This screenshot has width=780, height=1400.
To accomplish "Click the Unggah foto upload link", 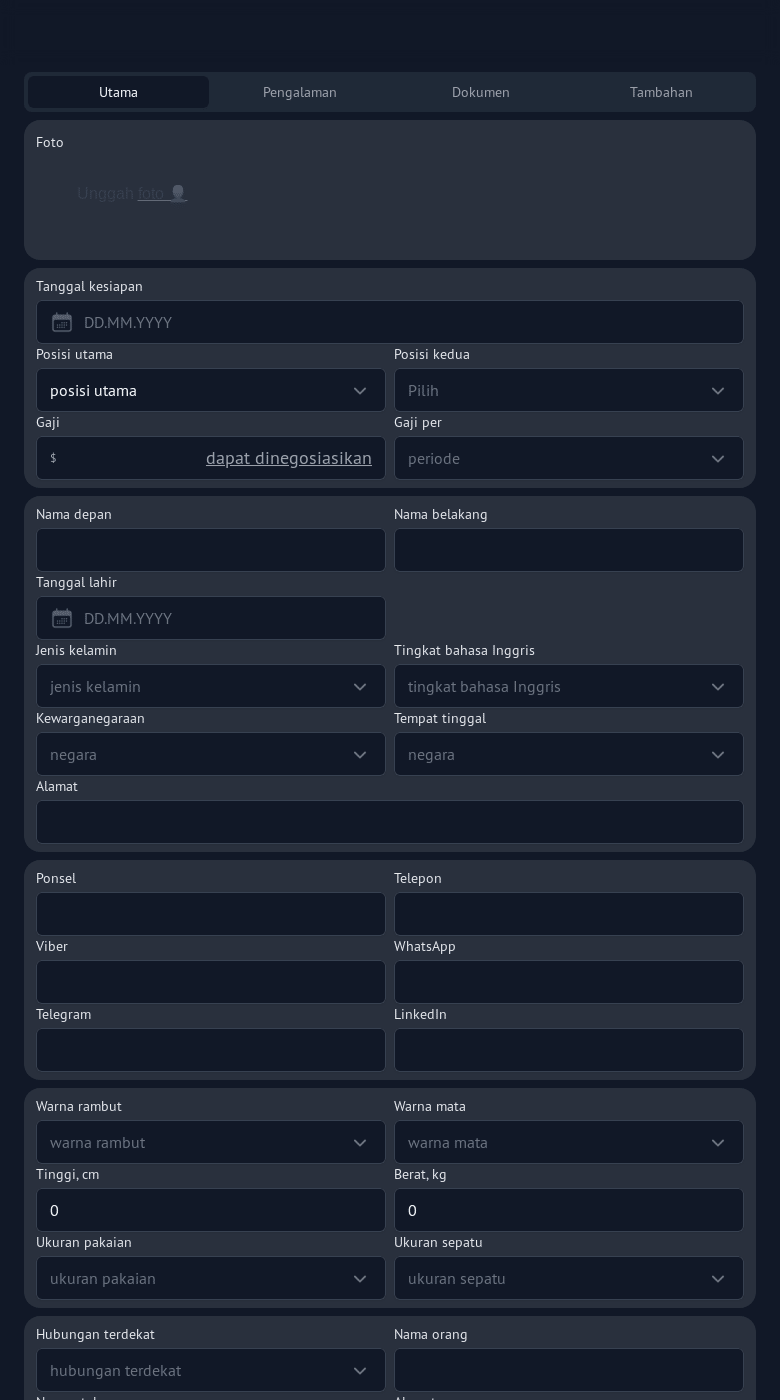I will tap(151, 193).
